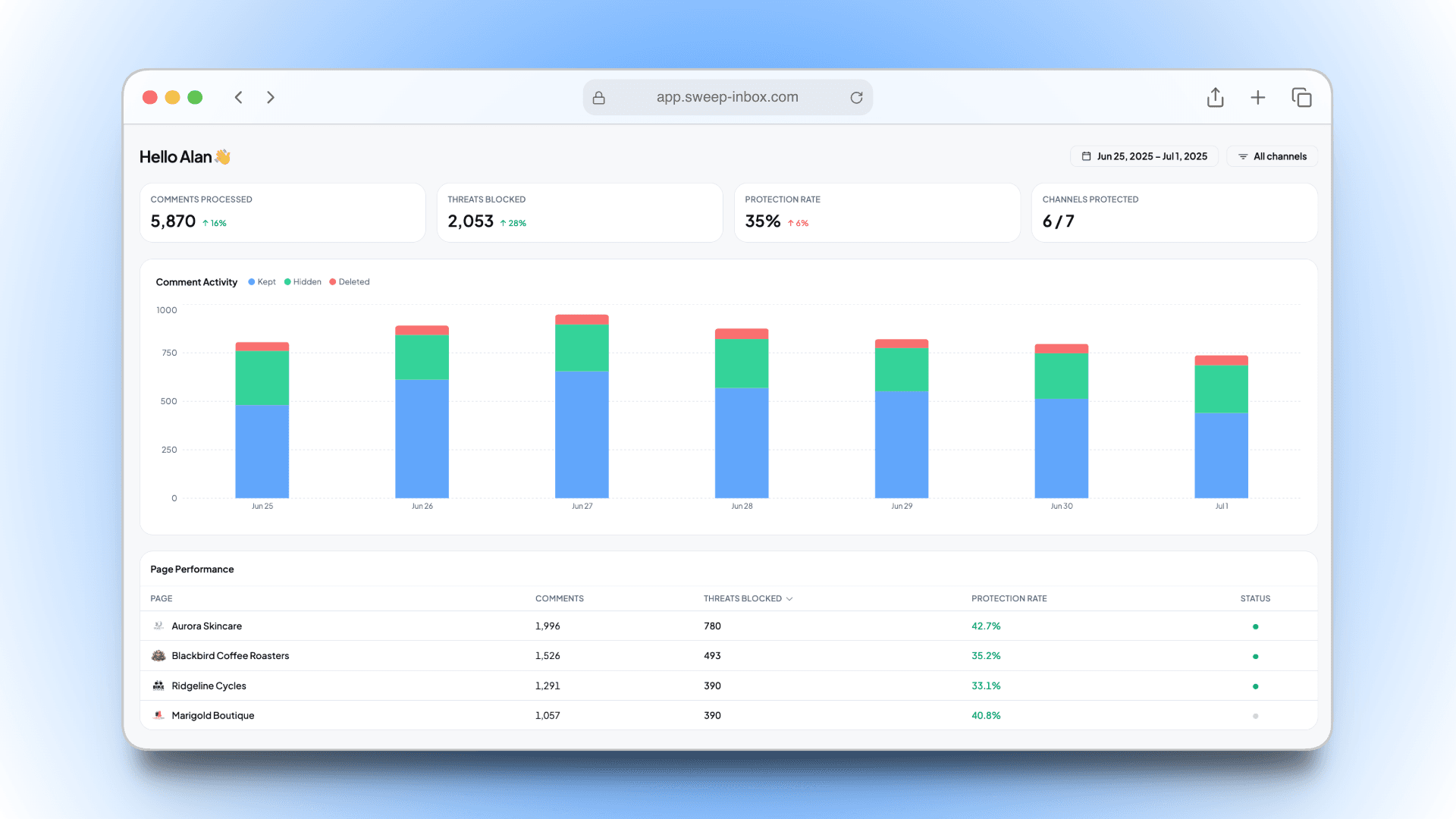Toggle the Hidden legend series
The height and width of the screenshot is (819, 1456).
pos(303,282)
